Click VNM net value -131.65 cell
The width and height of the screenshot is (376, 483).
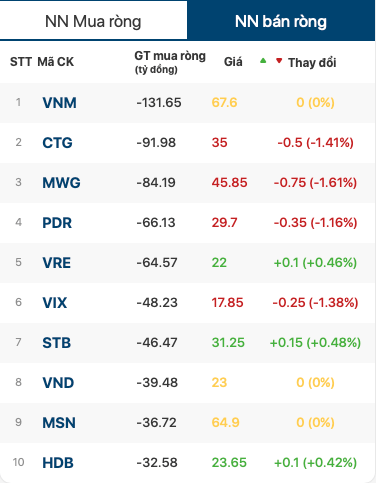pos(159,102)
